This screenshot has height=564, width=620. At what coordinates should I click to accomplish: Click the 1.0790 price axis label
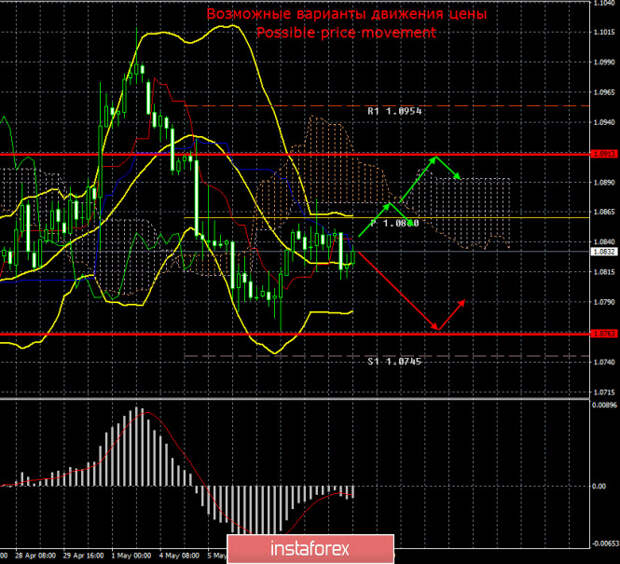tap(604, 302)
